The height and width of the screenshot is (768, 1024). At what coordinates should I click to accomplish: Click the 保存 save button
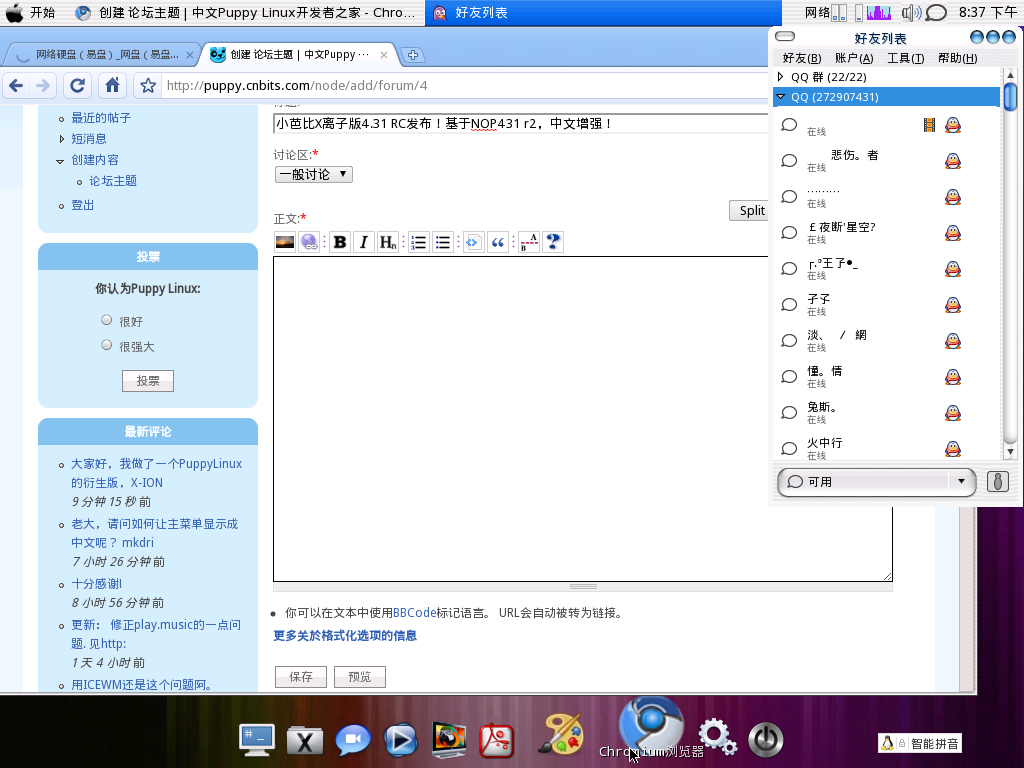pos(301,677)
